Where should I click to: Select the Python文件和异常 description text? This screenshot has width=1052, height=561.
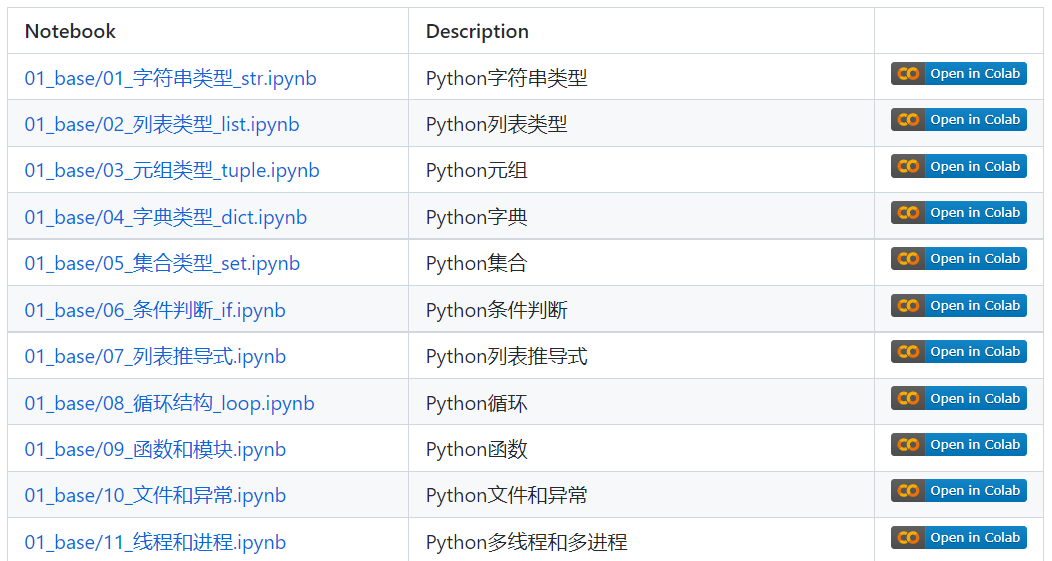pyautogui.click(x=507, y=496)
